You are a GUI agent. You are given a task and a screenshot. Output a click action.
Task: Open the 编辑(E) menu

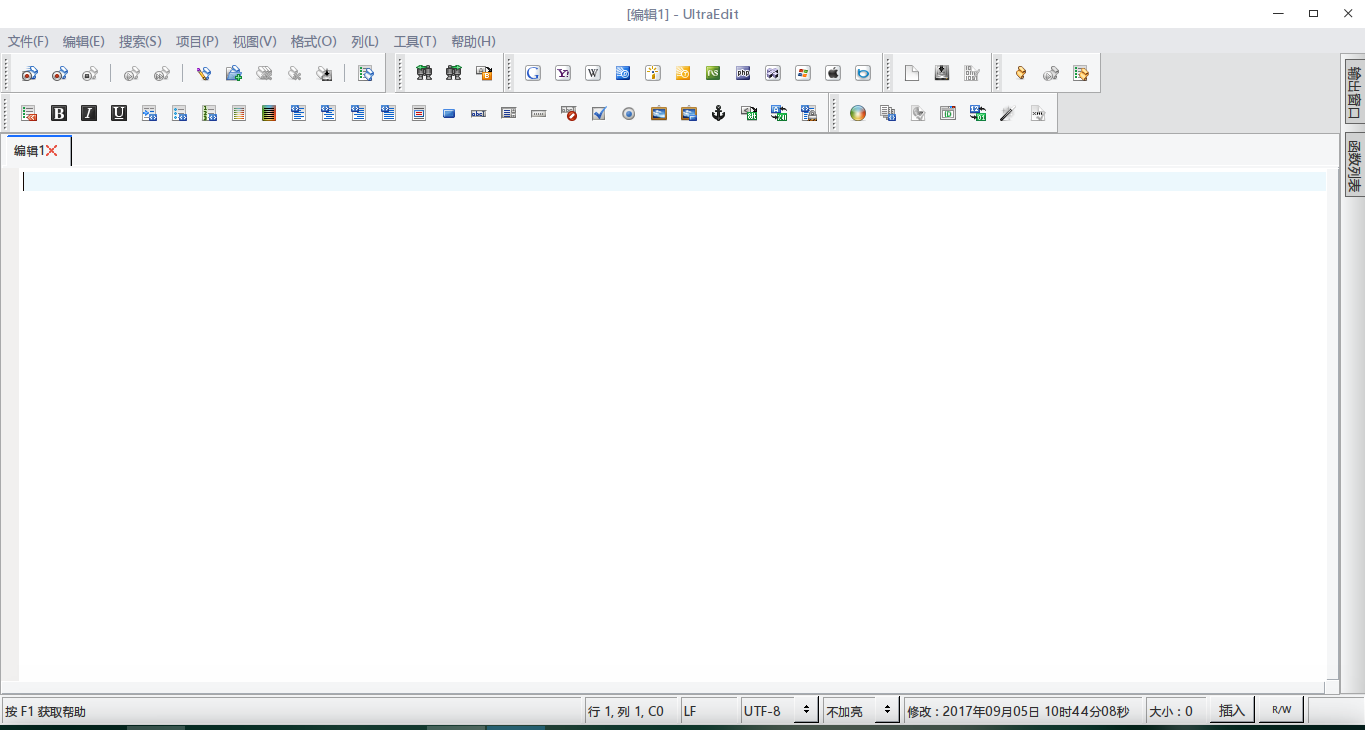pos(84,41)
